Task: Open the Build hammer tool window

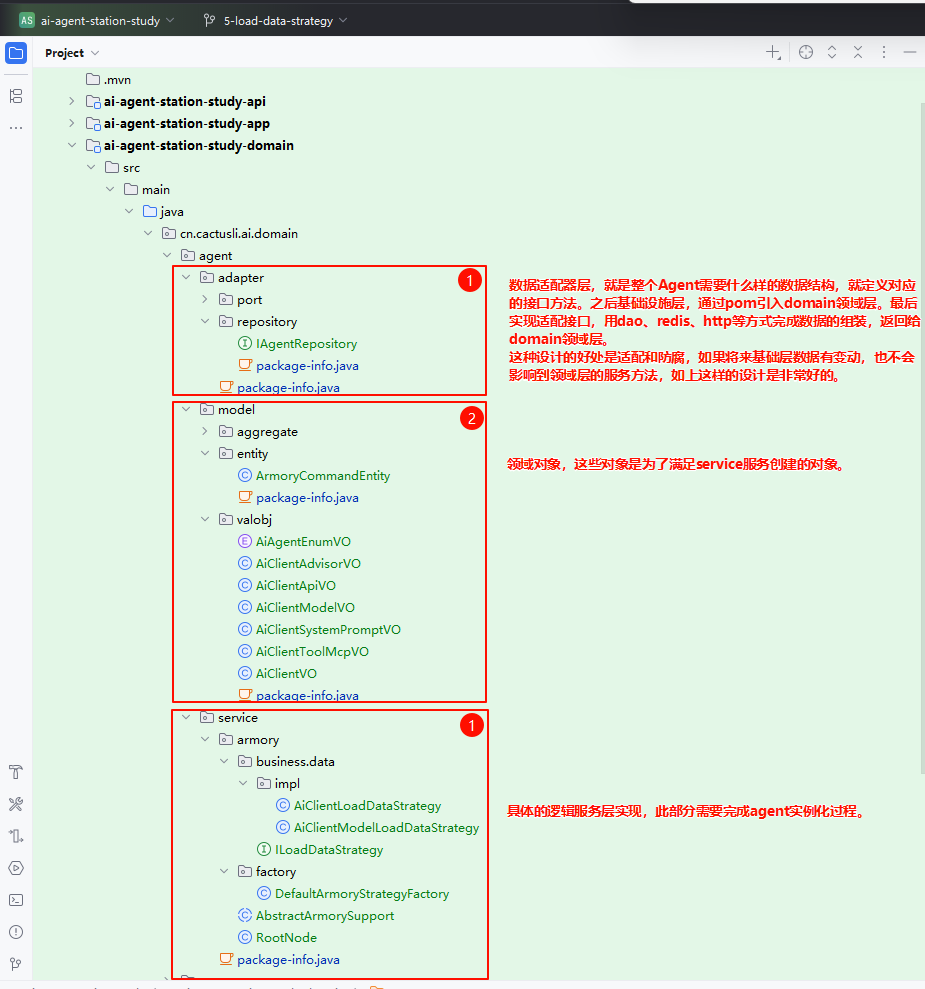Action: coord(16,772)
